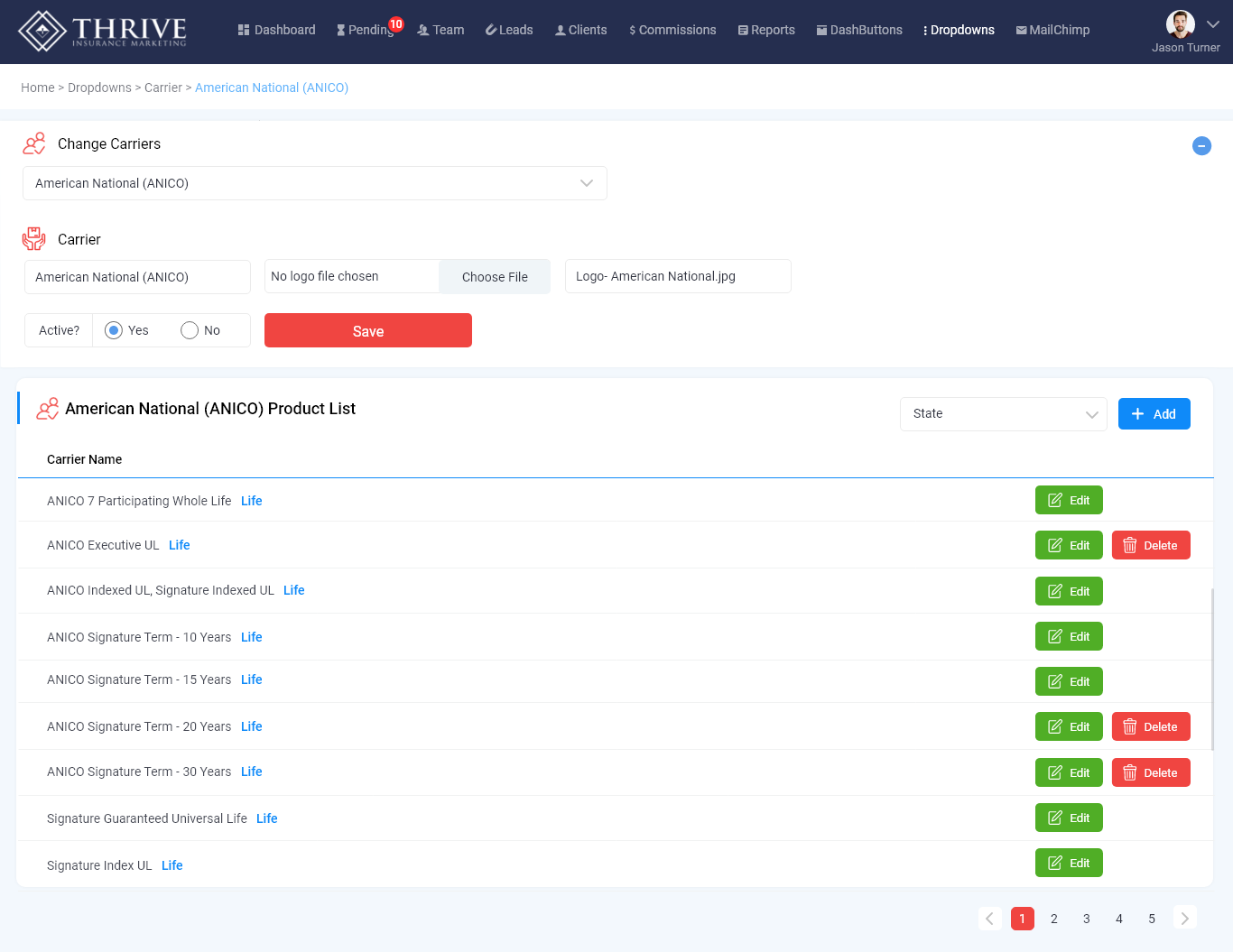This screenshot has width=1233, height=952.
Task: Go to the Team page
Action: pyautogui.click(x=440, y=30)
